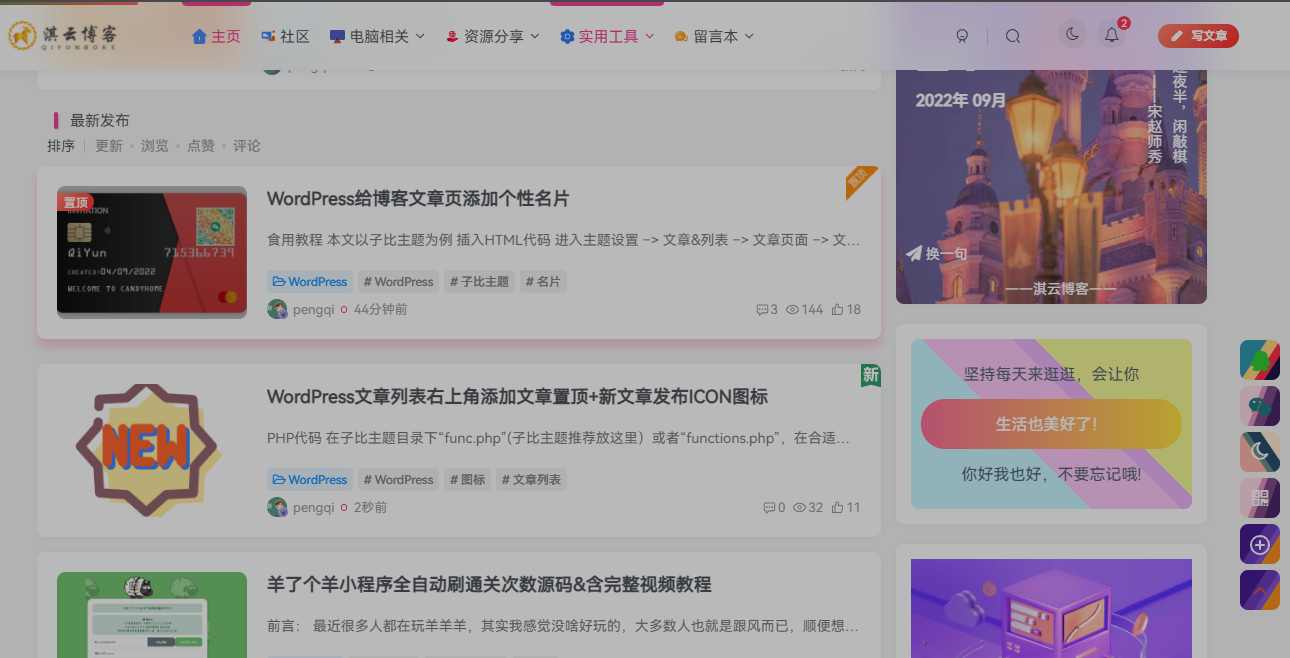This screenshot has height=658, width=1290.
Task: Click the 淇云博客 site logo
Action: click(x=63, y=35)
